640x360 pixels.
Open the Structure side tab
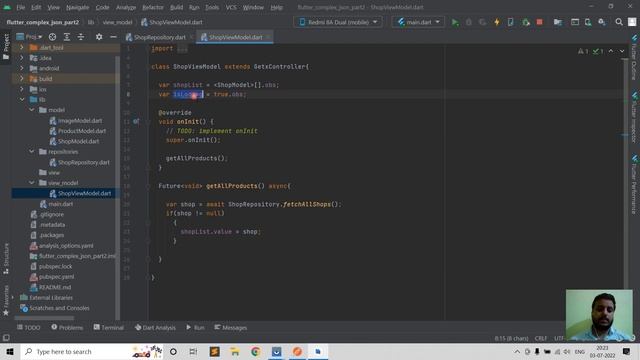[6, 258]
